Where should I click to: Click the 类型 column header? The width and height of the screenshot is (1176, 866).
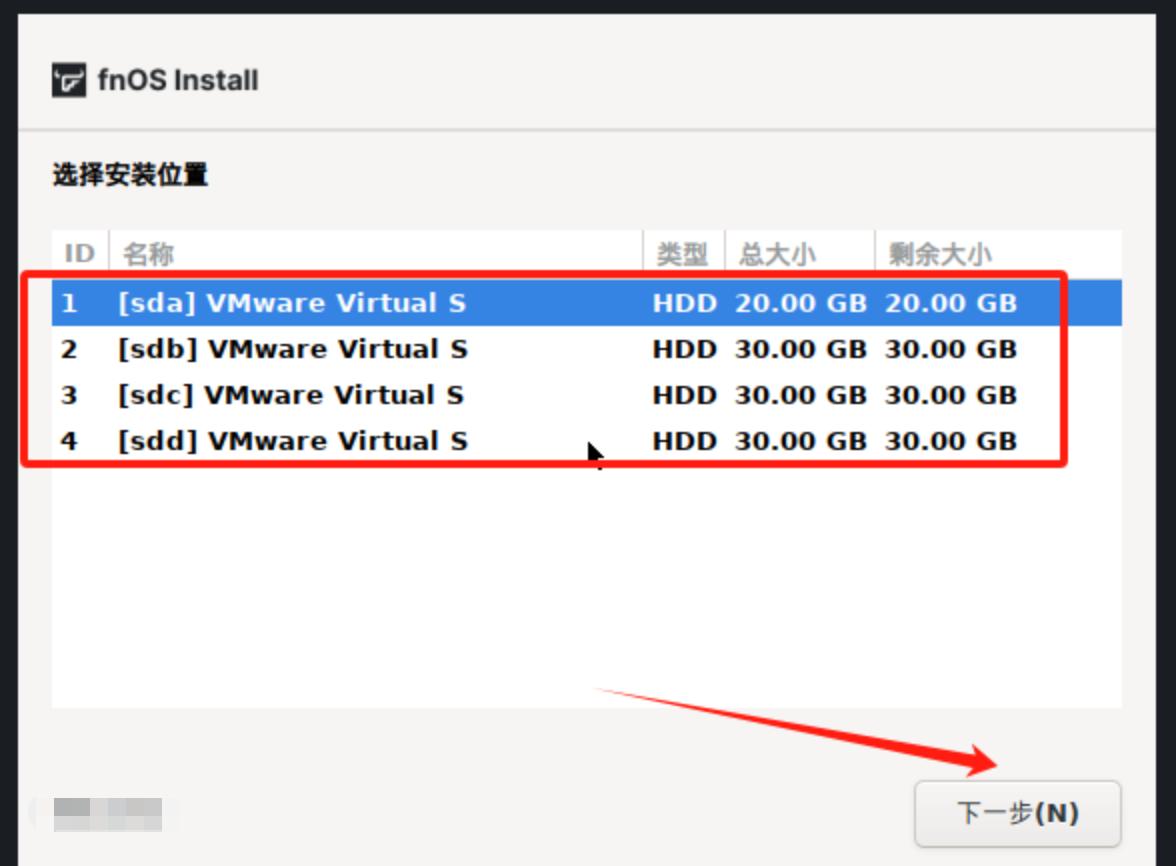tap(682, 254)
